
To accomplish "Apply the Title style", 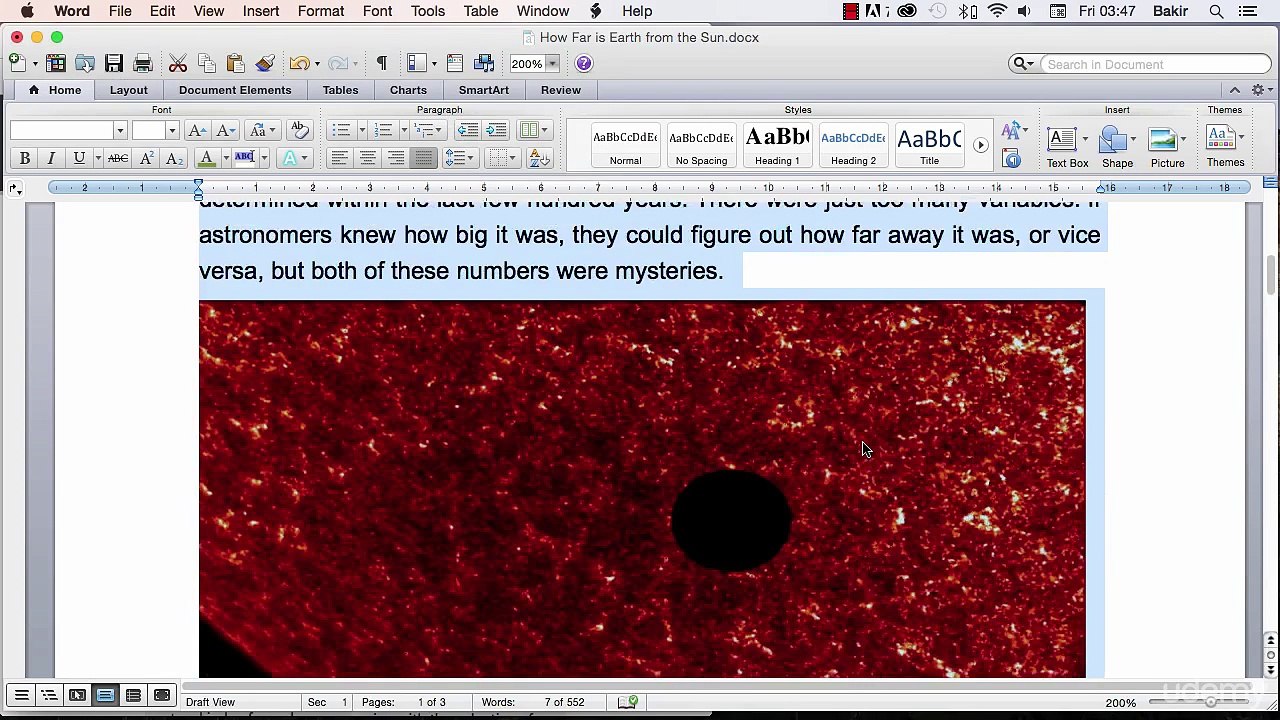I will coord(929,146).
